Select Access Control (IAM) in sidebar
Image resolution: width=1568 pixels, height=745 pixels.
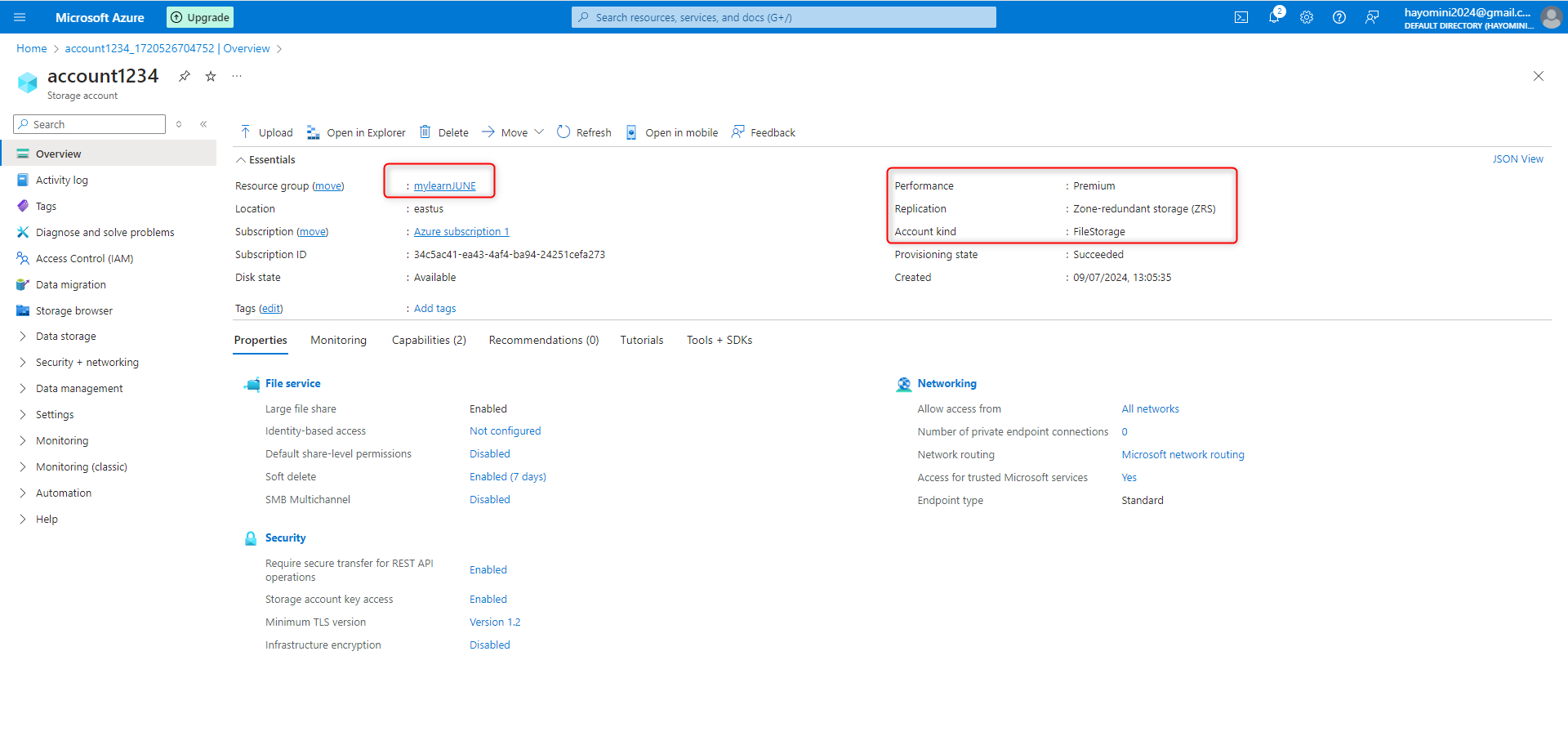pyautogui.click(x=84, y=259)
